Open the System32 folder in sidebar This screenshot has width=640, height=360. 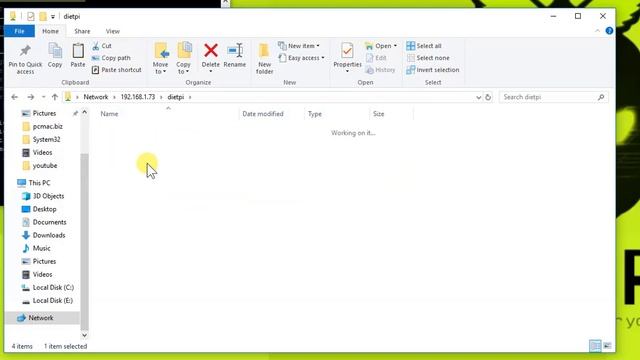pos(46,140)
